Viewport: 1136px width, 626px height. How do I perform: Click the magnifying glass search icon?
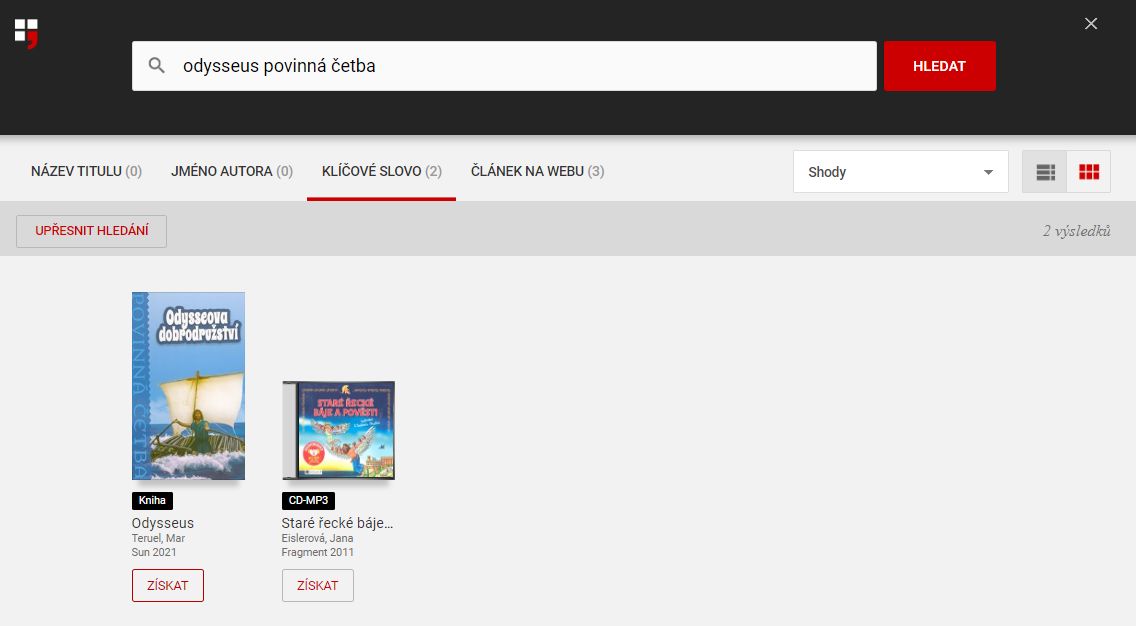point(157,66)
